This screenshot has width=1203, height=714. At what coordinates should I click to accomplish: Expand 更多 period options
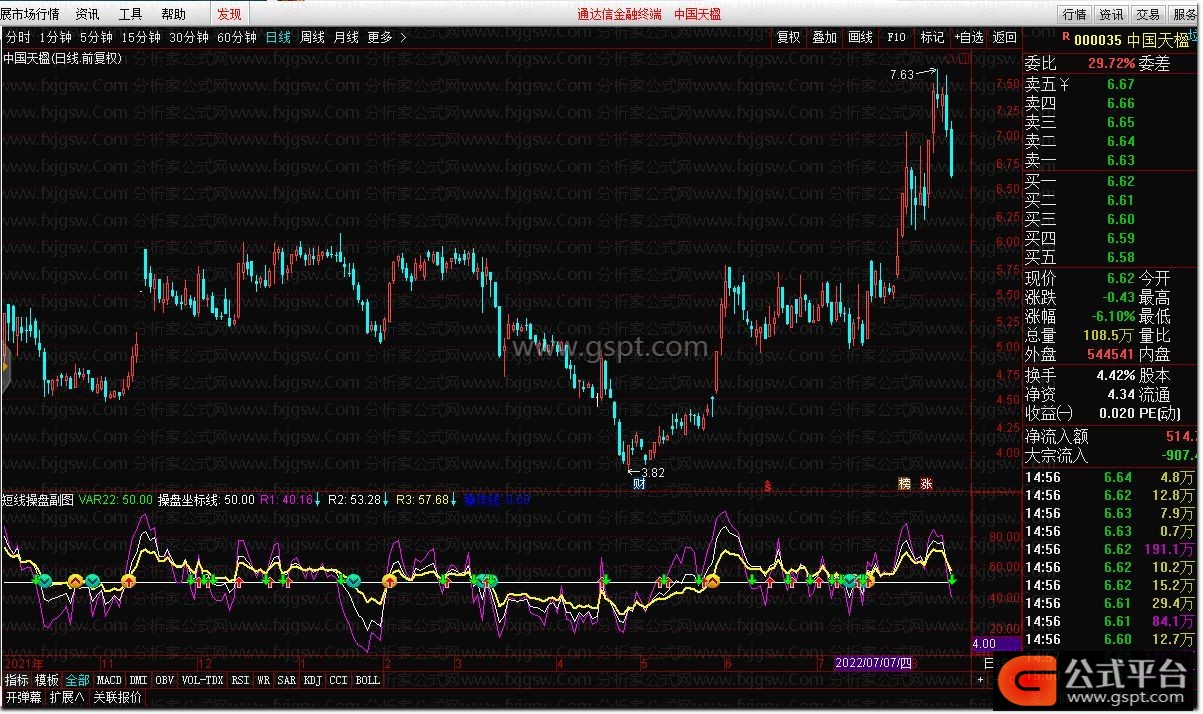tap(387, 37)
